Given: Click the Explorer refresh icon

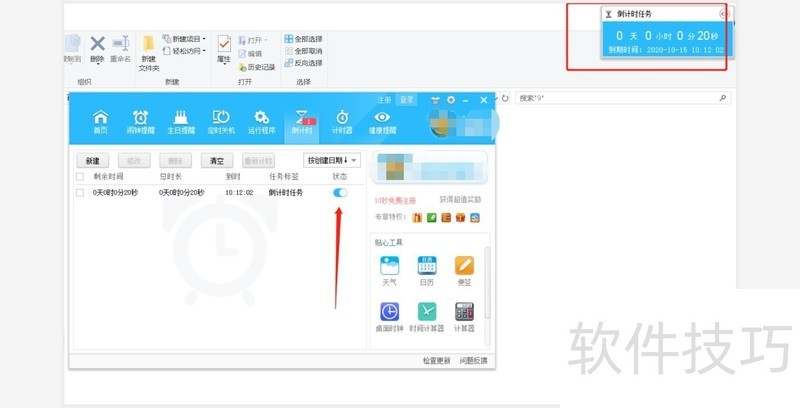Looking at the screenshot, I should click(505, 98).
